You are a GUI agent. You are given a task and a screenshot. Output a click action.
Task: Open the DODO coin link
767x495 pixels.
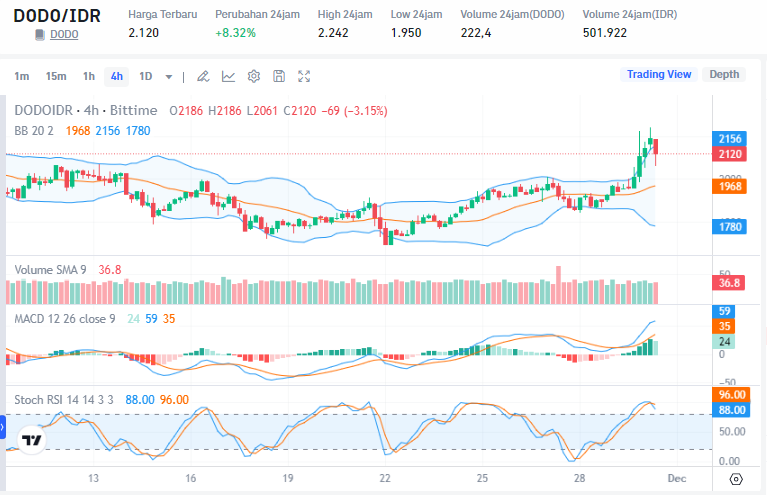pyautogui.click(x=64, y=35)
